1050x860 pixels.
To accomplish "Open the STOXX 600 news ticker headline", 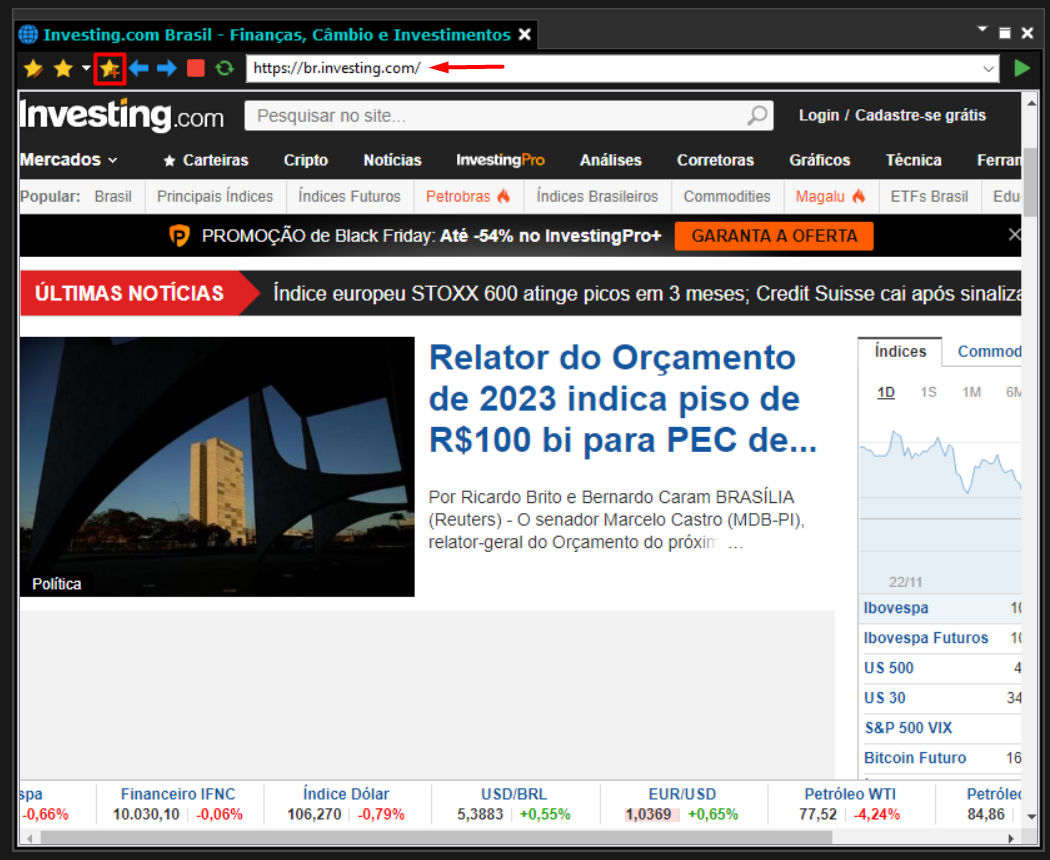I will pyautogui.click(x=647, y=293).
